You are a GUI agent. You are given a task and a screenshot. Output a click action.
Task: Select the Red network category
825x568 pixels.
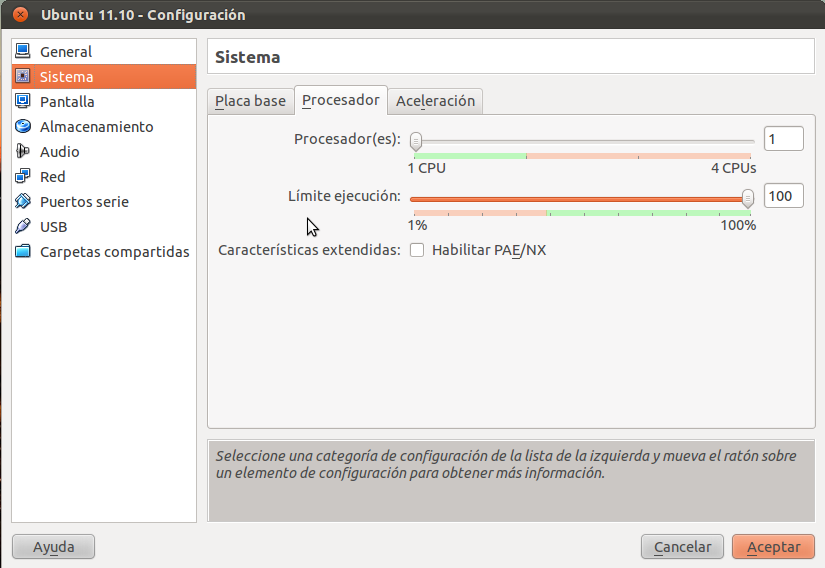(x=104, y=177)
